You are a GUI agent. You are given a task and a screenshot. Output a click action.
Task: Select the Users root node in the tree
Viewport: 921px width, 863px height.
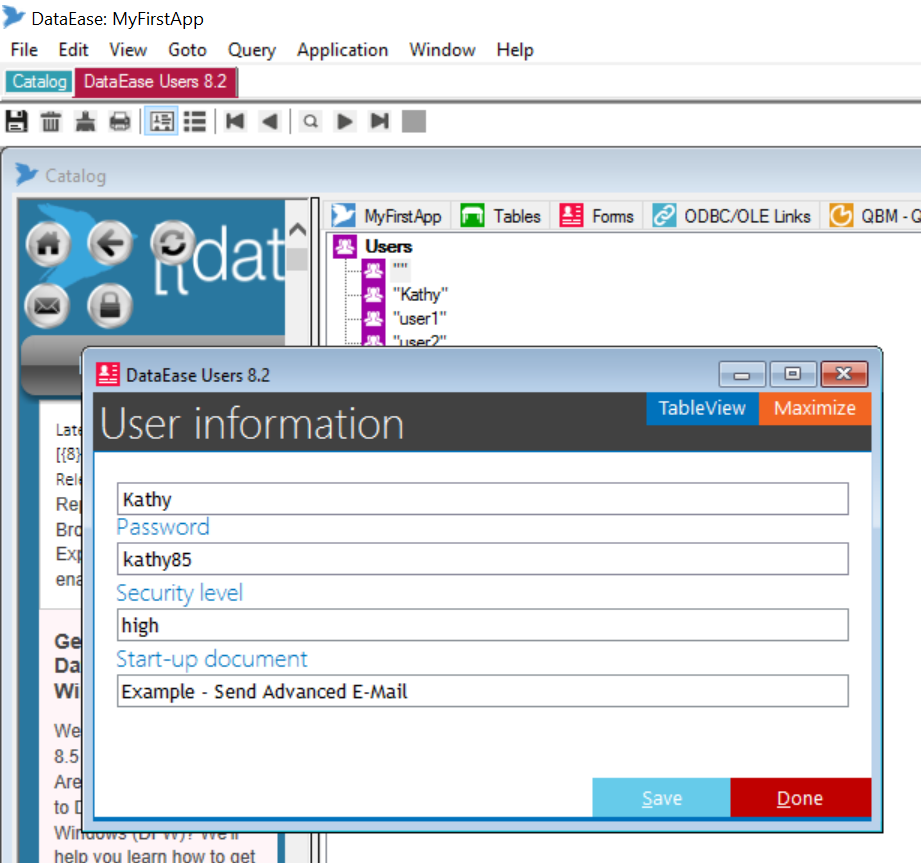(x=388, y=246)
